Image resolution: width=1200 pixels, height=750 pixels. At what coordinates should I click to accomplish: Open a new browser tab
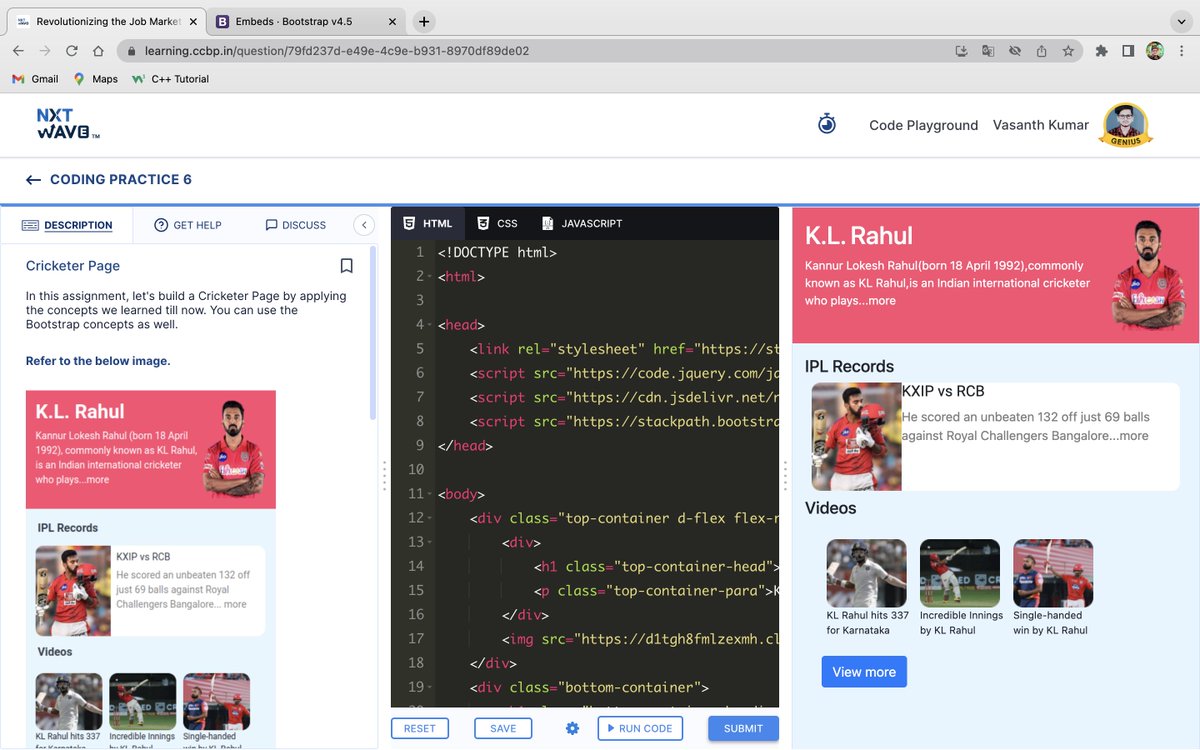[424, 21]
